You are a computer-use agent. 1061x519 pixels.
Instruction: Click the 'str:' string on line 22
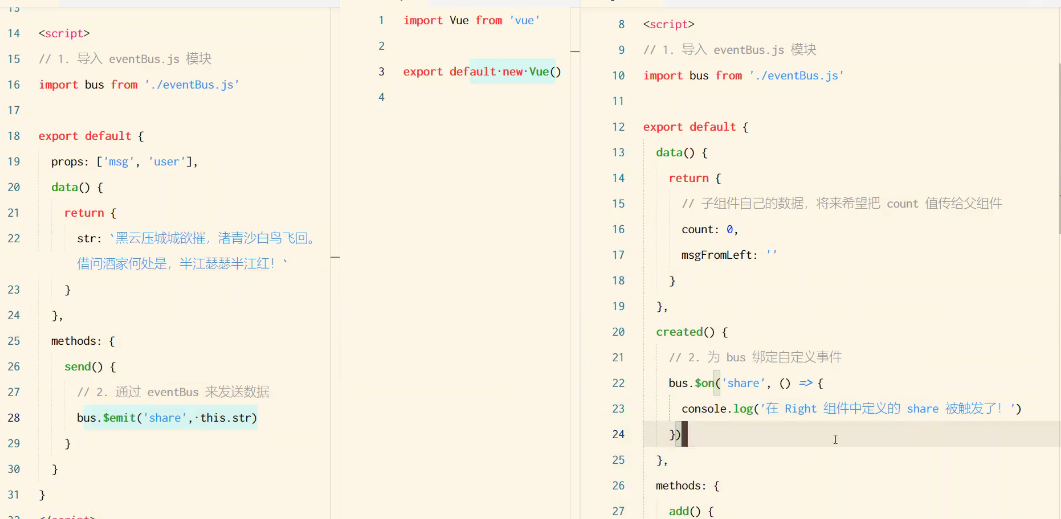196,238
